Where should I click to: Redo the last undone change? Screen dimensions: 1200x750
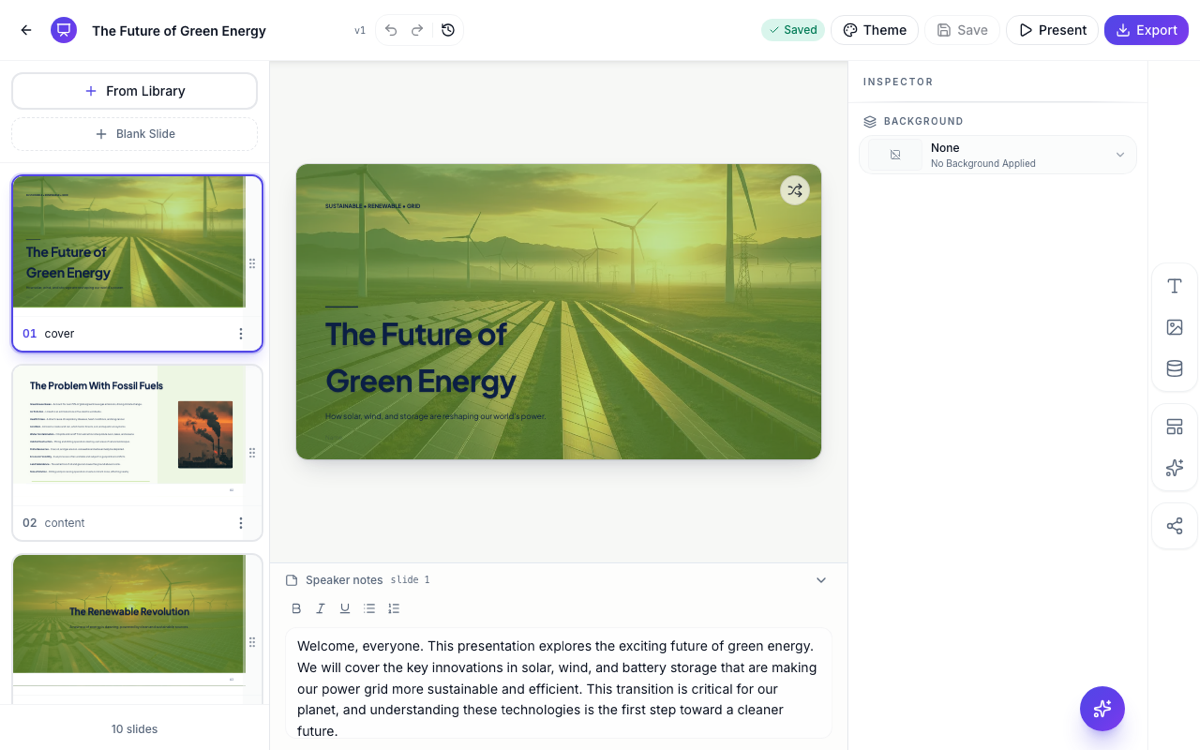(x=418, y=30)
